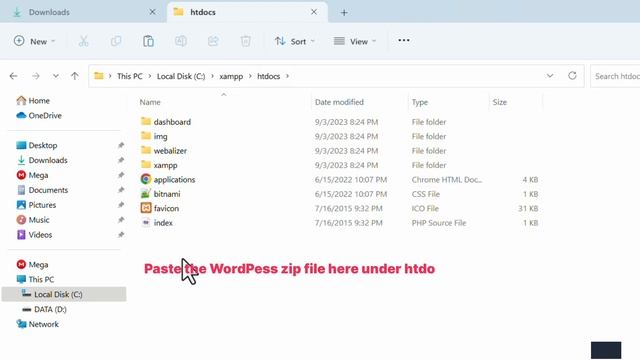Viewport: 640px width, 360px height.
Task: Click the Cut scissors icon
Action: (83, 41)
